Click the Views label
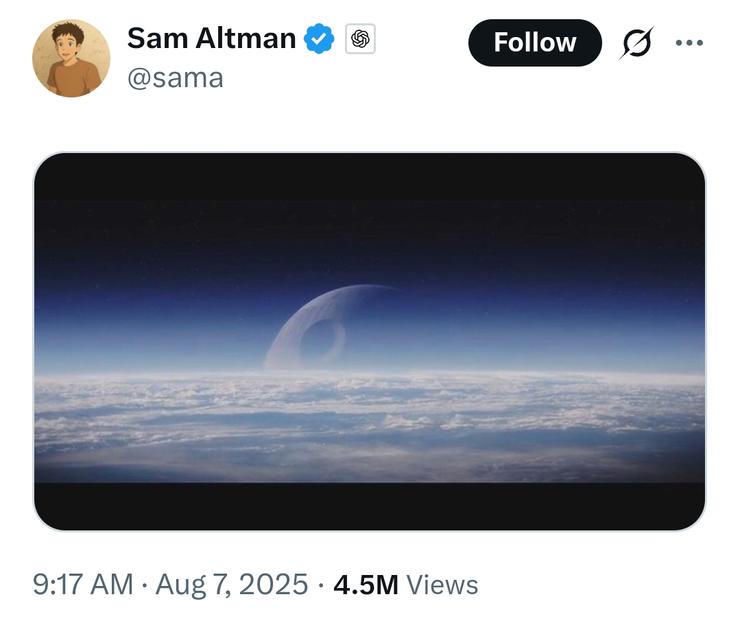 pos(443,585)
